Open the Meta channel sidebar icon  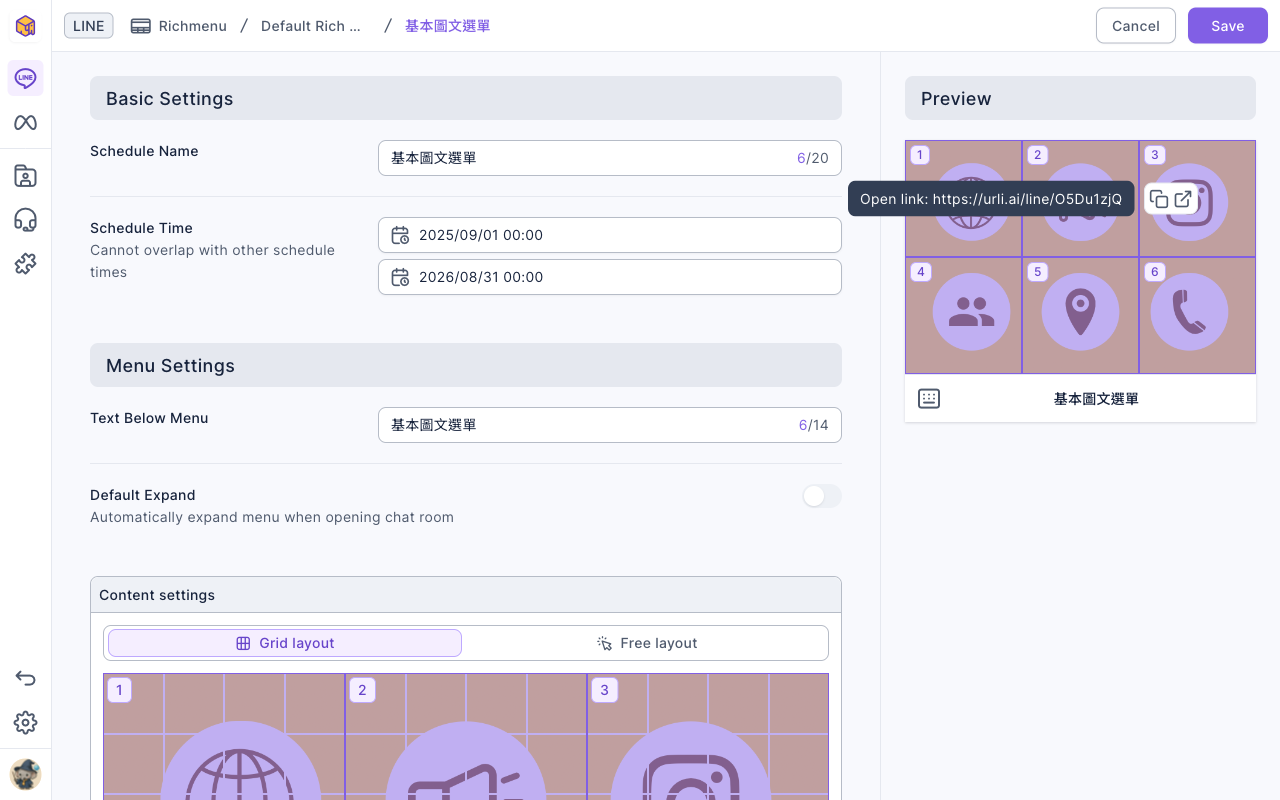25,123
